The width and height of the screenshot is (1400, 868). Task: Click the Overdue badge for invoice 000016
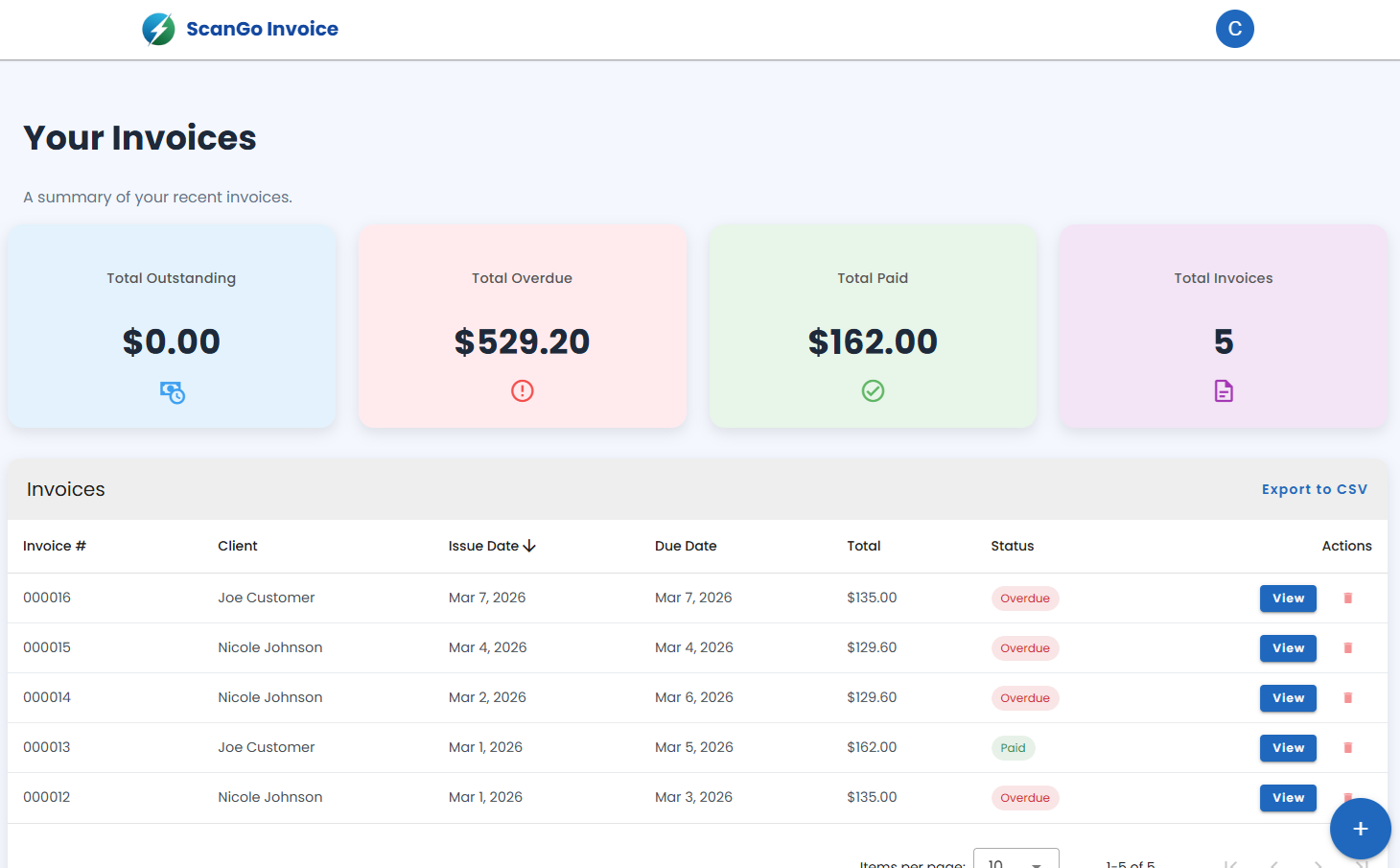click(x=1025, y=598)
